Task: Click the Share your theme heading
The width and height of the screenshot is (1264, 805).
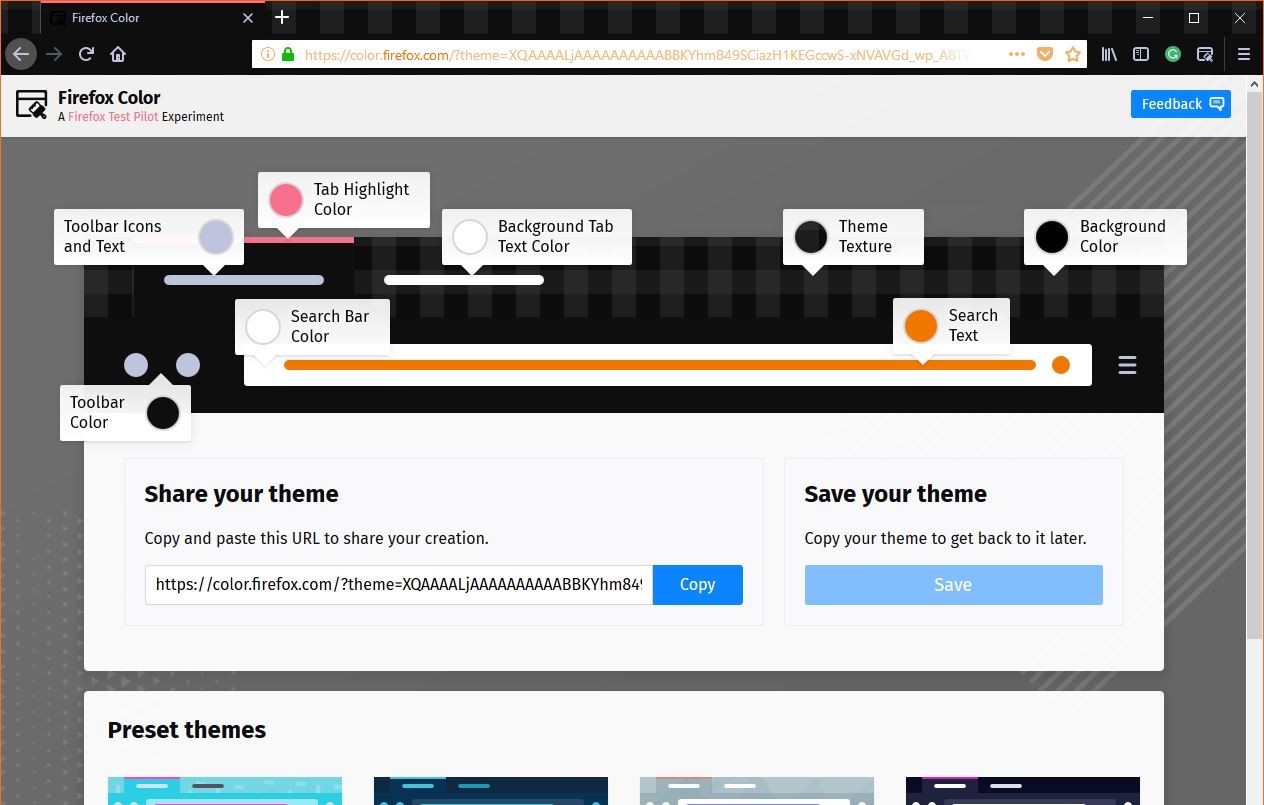Action: (241, 494)
